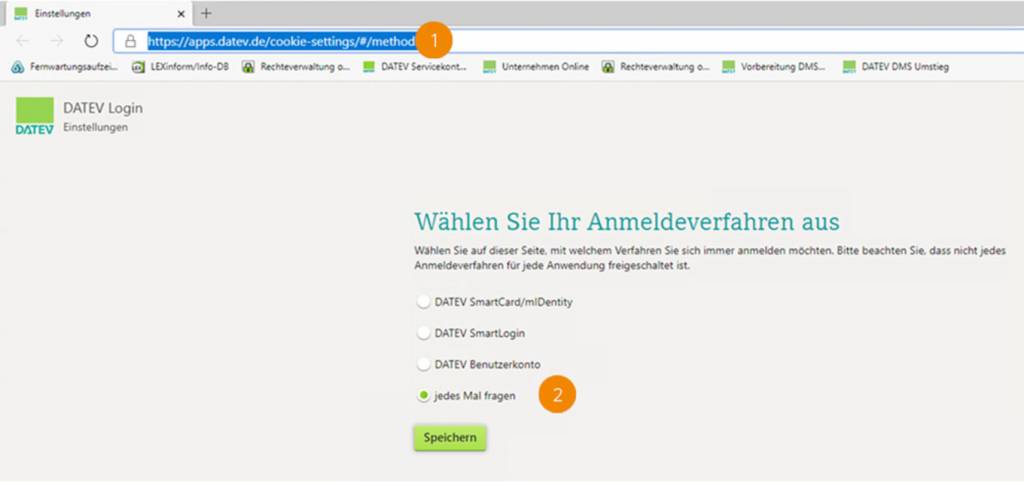Close the Einstellungen tab
Screen dimensions: 1024x484
pos(180,13)
